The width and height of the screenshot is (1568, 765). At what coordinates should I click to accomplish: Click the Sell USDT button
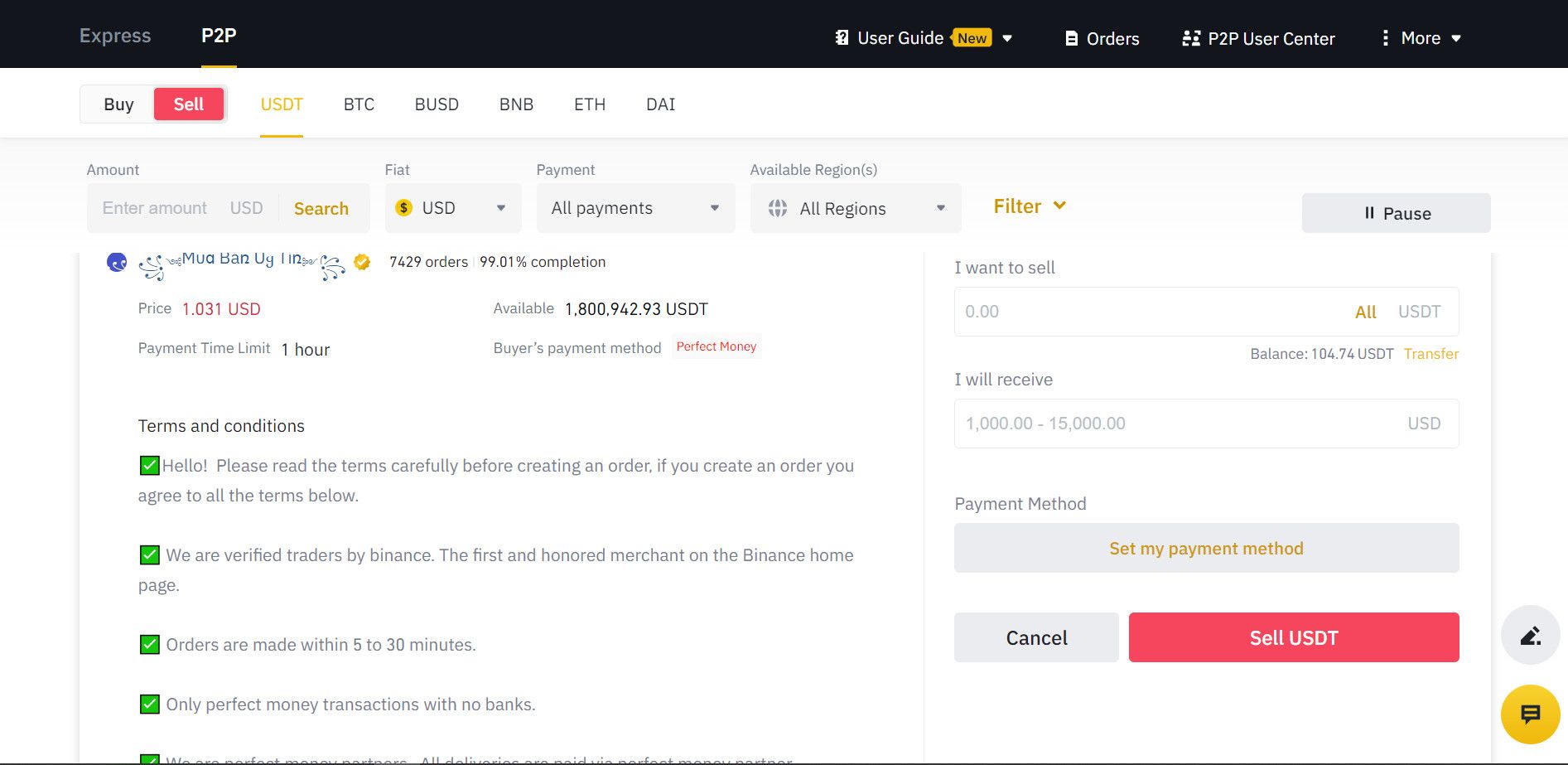(1294, 637)
